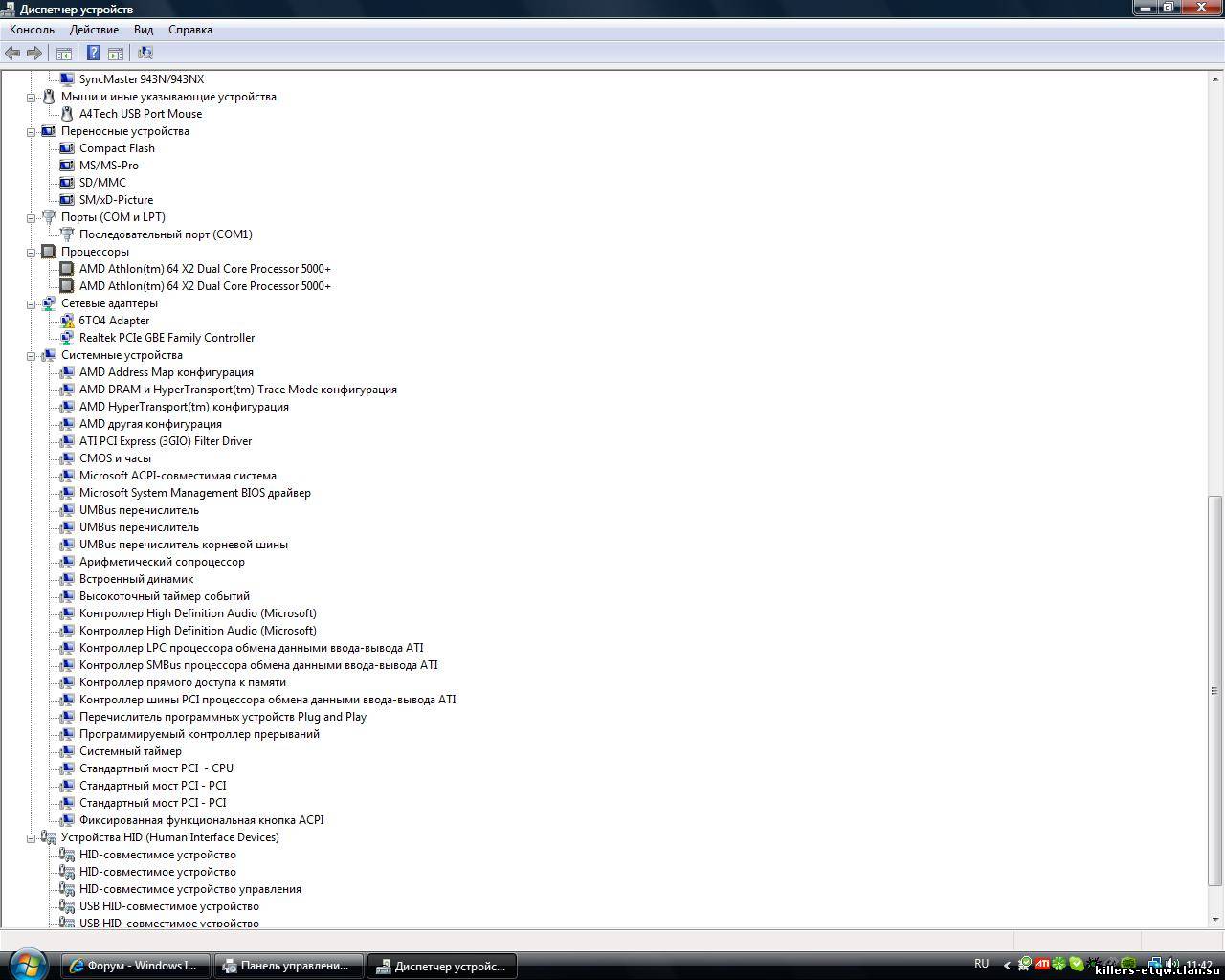
Task: Select Встроенный динамик row
Action: pos(136,579)
